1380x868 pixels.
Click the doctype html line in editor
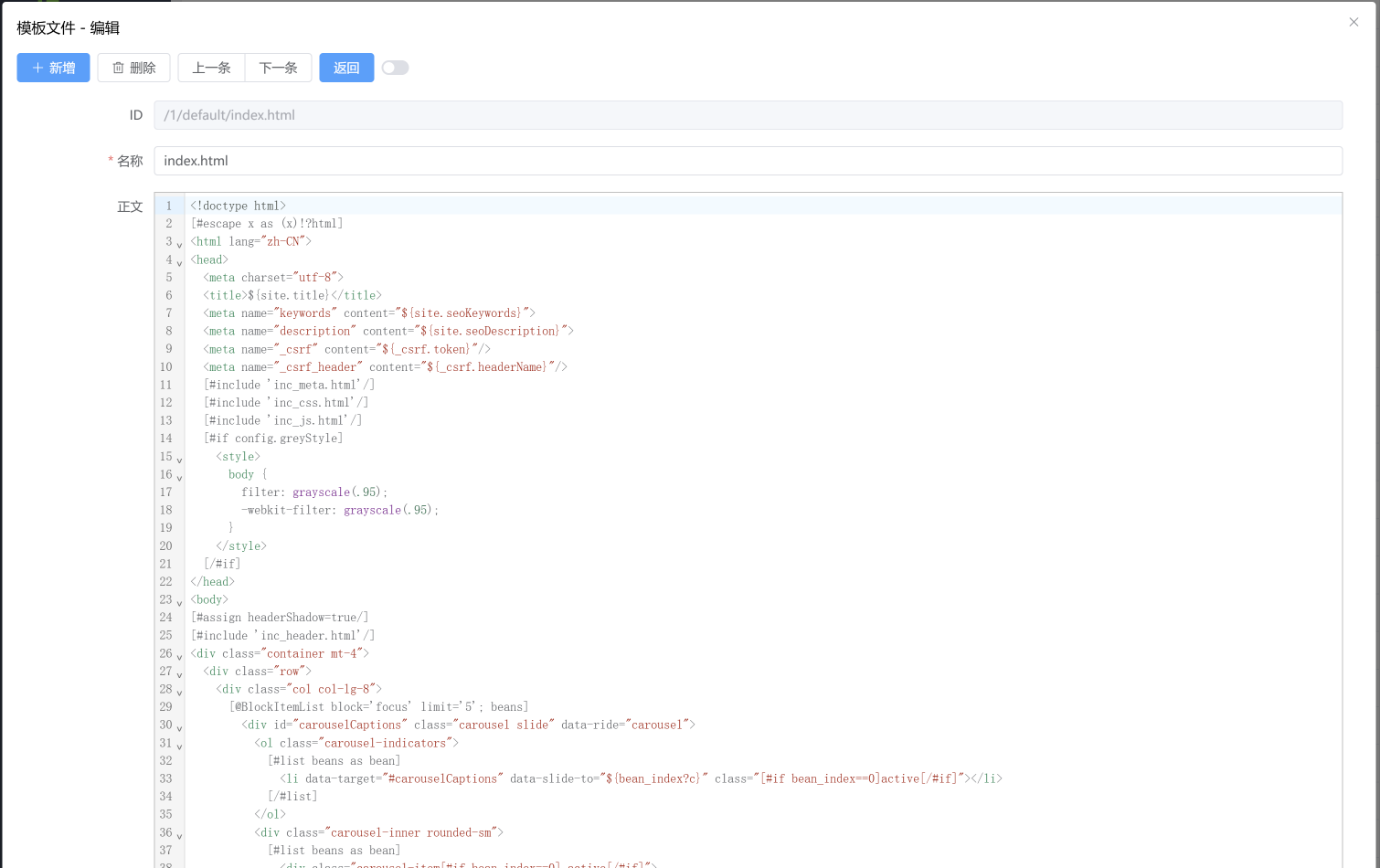coord(238,206)
